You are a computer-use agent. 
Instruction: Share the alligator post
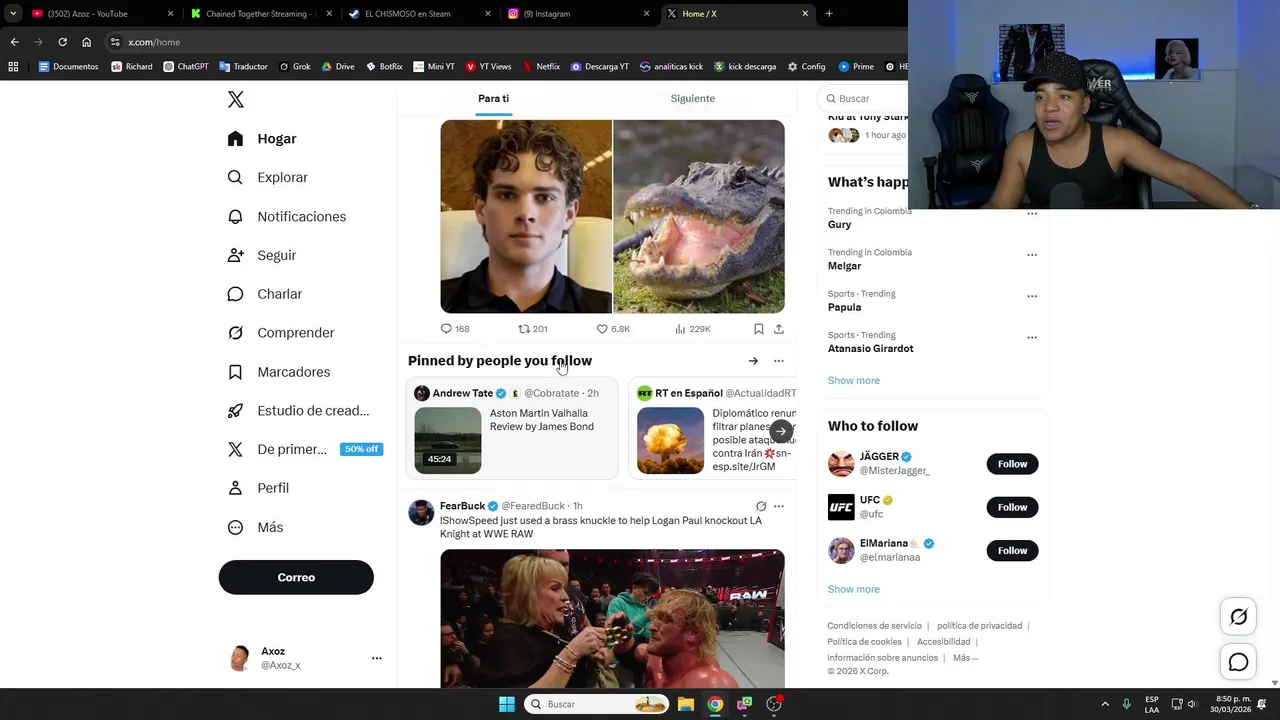(779, 329)
